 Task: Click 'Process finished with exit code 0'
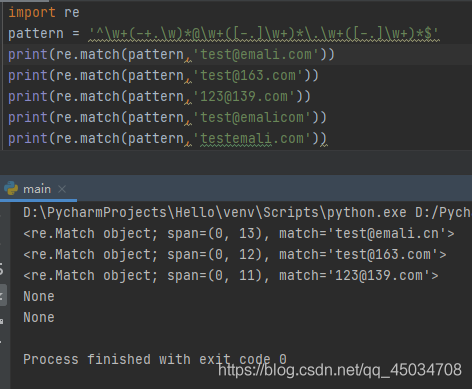pos(155,359)
